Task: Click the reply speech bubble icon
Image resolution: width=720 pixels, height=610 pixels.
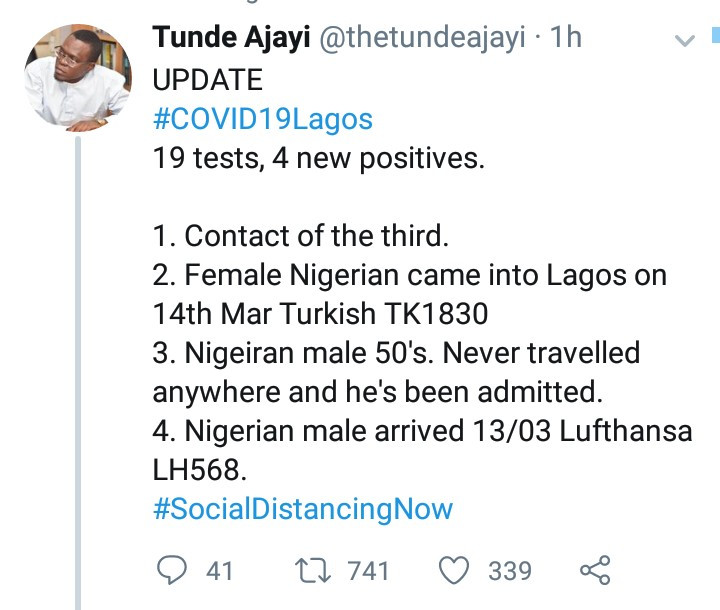Action: point(173,571)
